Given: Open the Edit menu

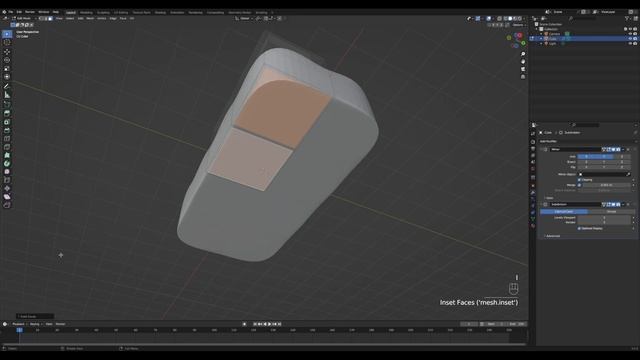Looking at the screenshot, I should click(19, 12).
